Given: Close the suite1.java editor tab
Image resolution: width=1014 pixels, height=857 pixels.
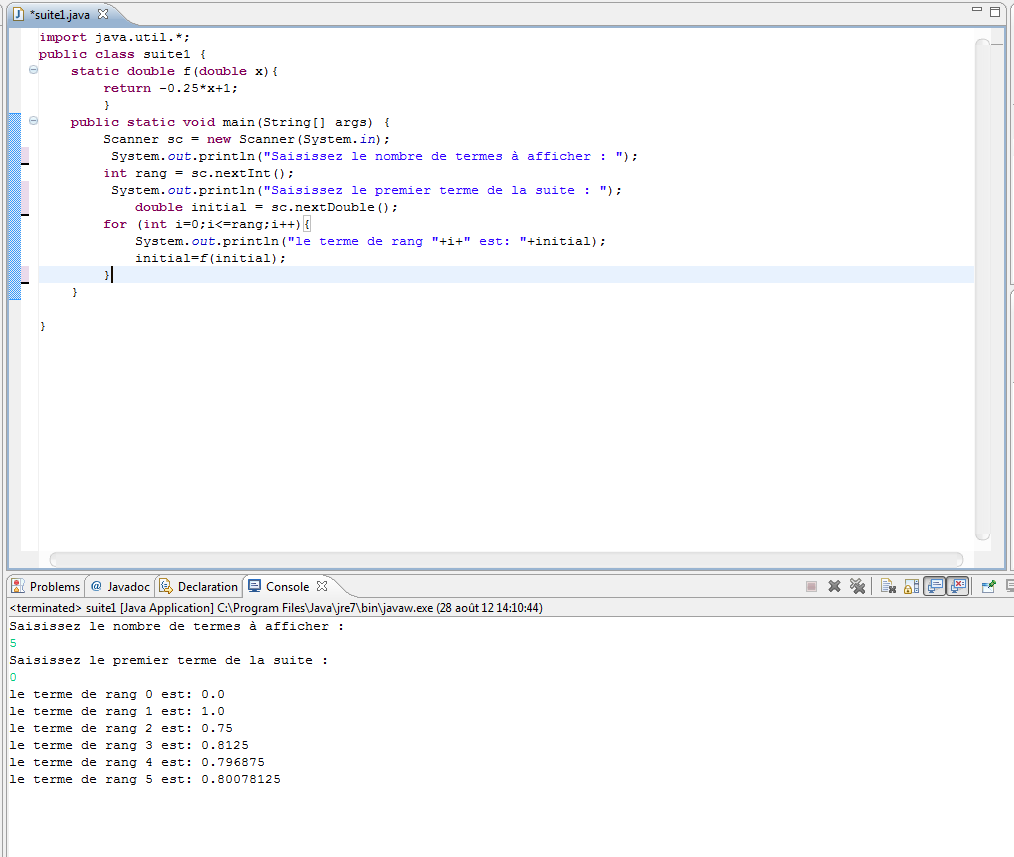Looking at the screenshot, I should 102,13.
